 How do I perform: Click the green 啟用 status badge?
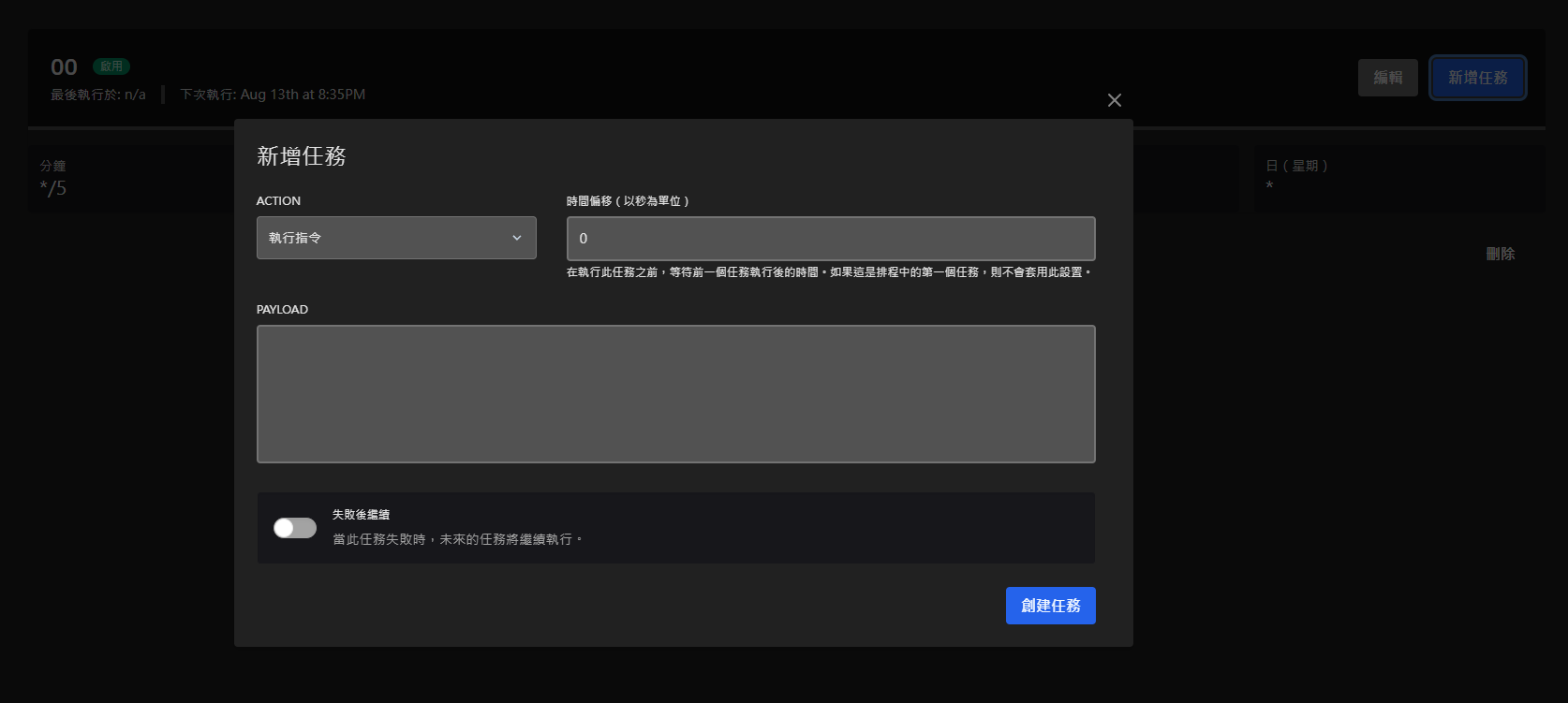[x=111, y=66]
